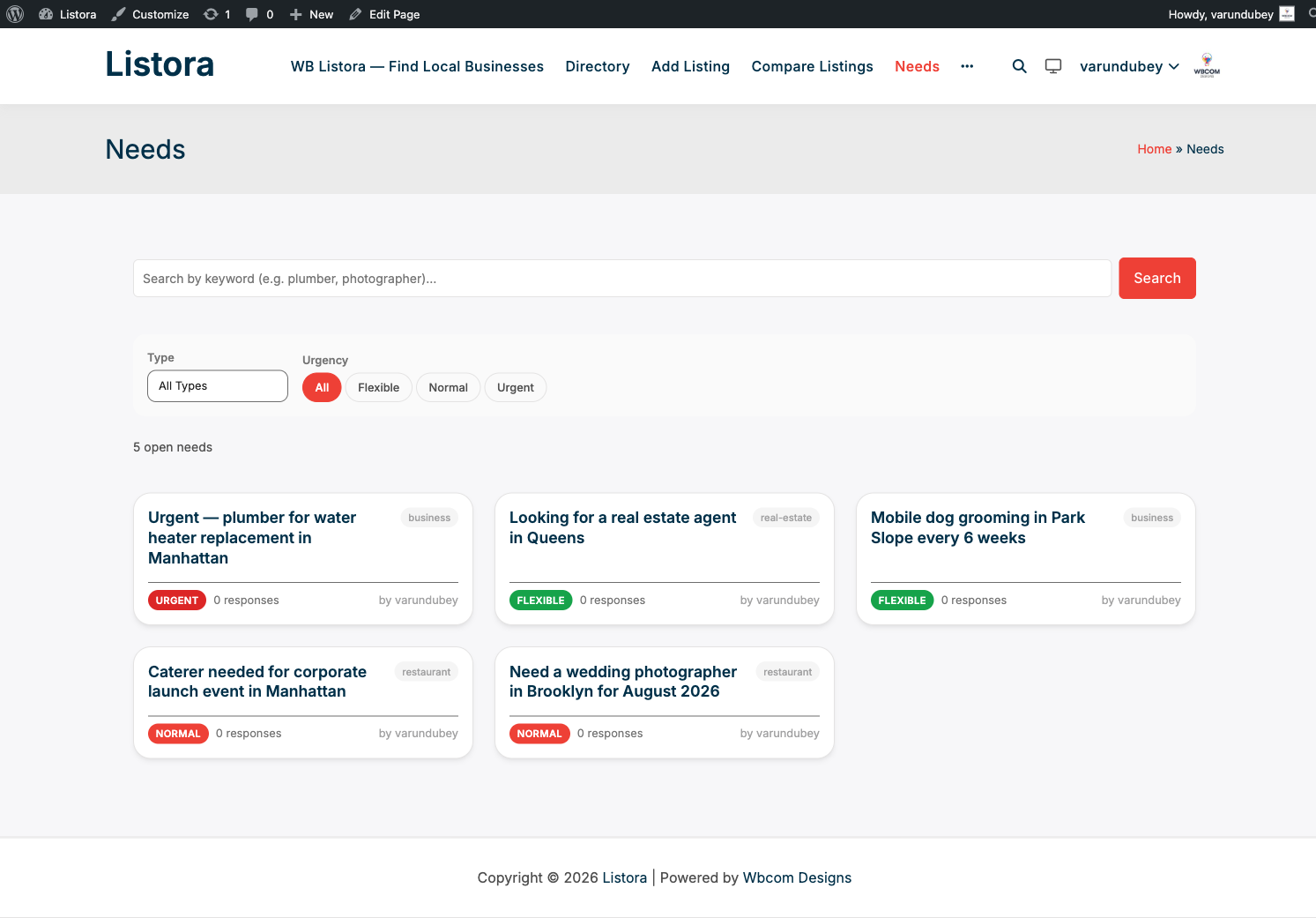
Task: Select the Normal urgency filter
Action: 448,387
